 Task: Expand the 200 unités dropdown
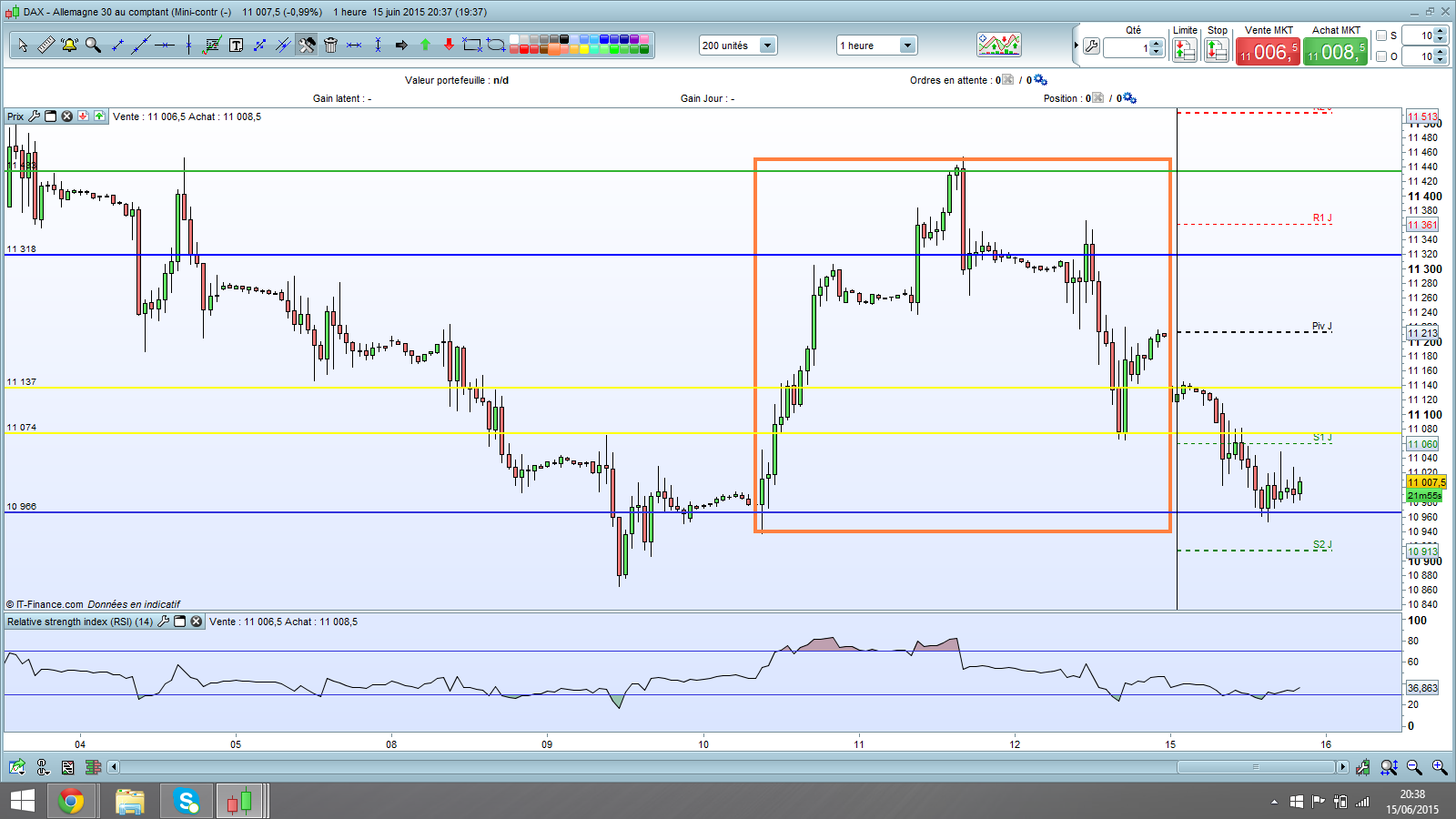tap(767, 45)
